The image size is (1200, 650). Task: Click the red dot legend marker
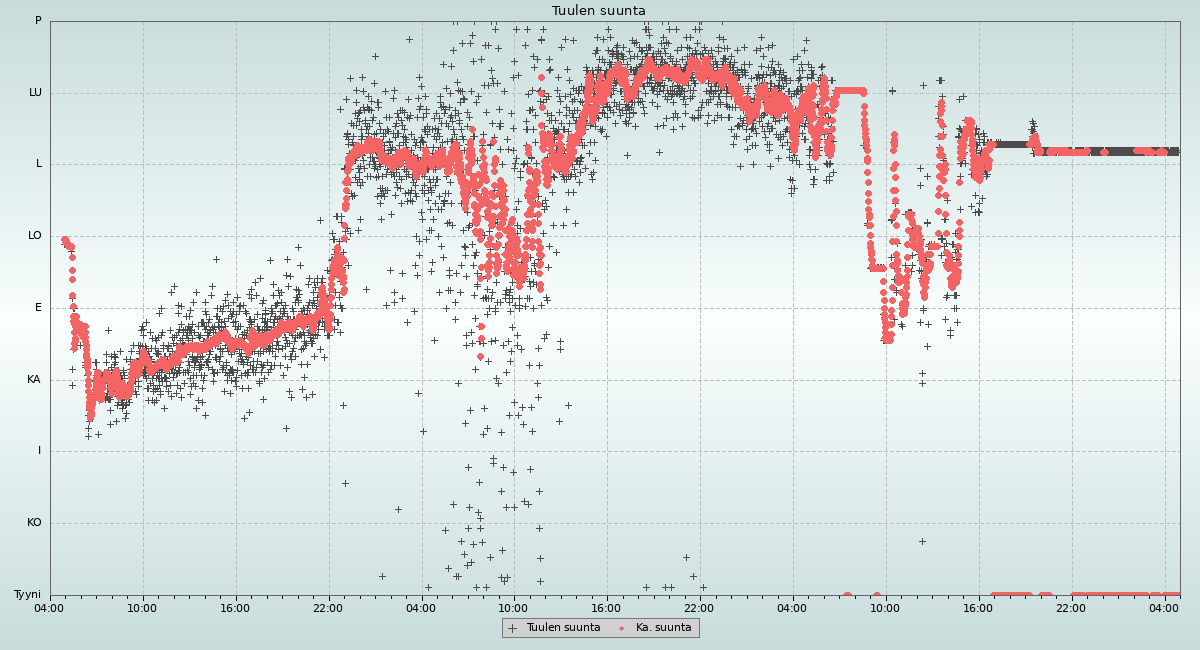(x=622, y=628)
